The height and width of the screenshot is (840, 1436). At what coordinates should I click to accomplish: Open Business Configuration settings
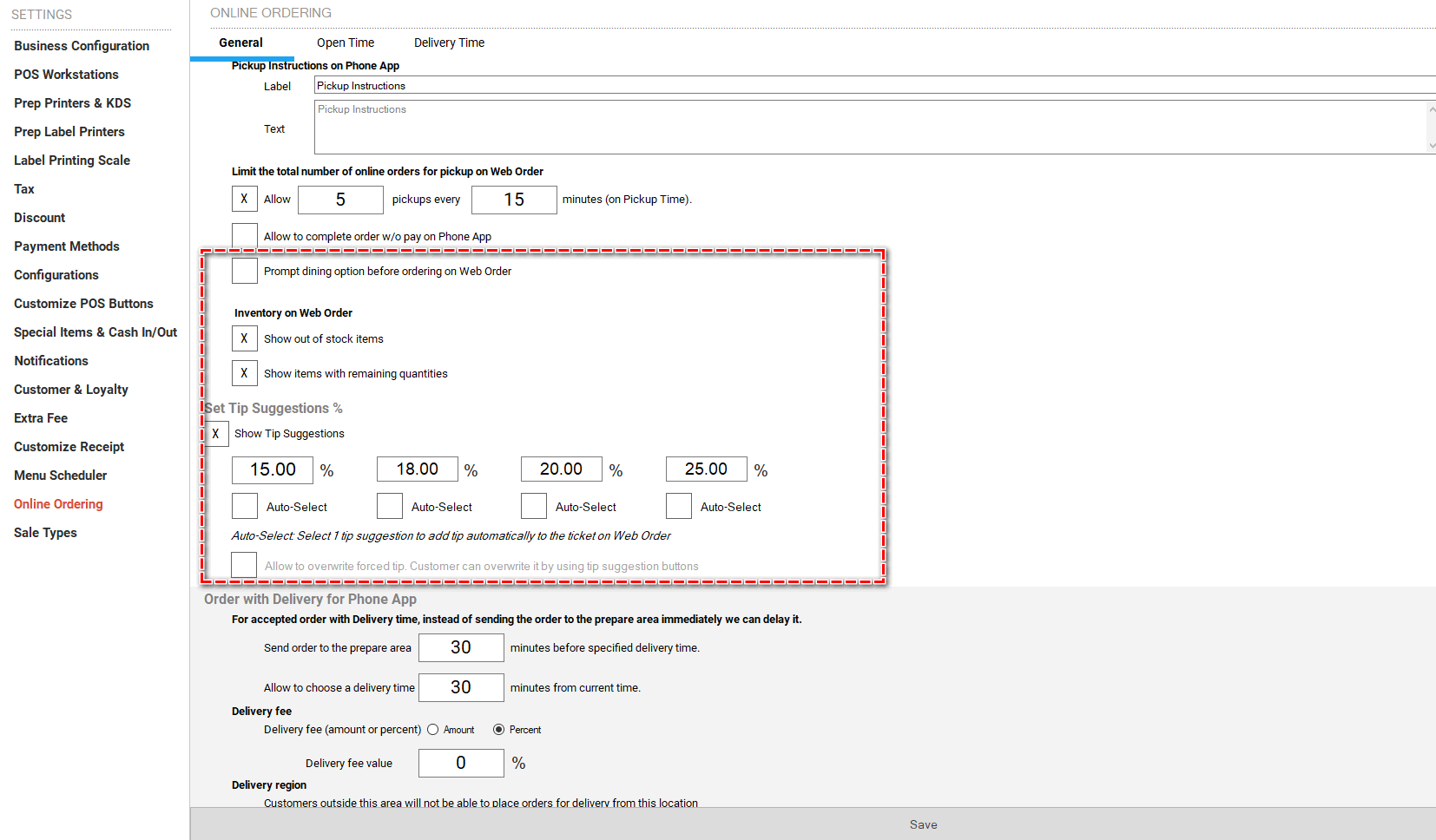(82, 46)
